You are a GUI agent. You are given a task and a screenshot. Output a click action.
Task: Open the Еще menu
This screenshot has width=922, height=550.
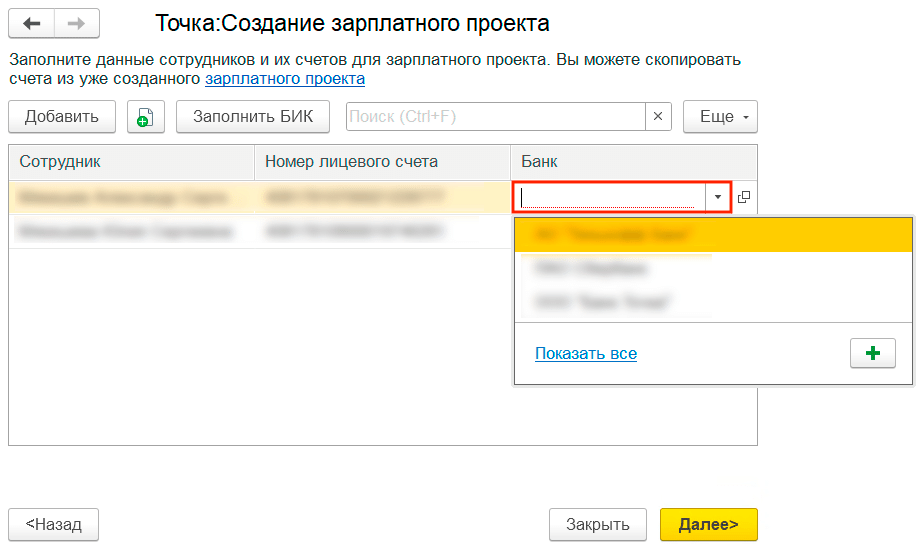[x=720, y=117]
